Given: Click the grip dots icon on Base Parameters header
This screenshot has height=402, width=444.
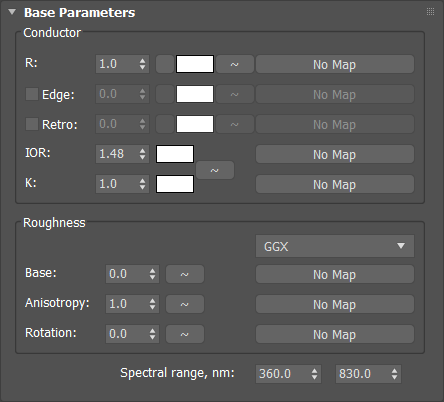Looking at the screenshot, I should (x=430, y=12).
